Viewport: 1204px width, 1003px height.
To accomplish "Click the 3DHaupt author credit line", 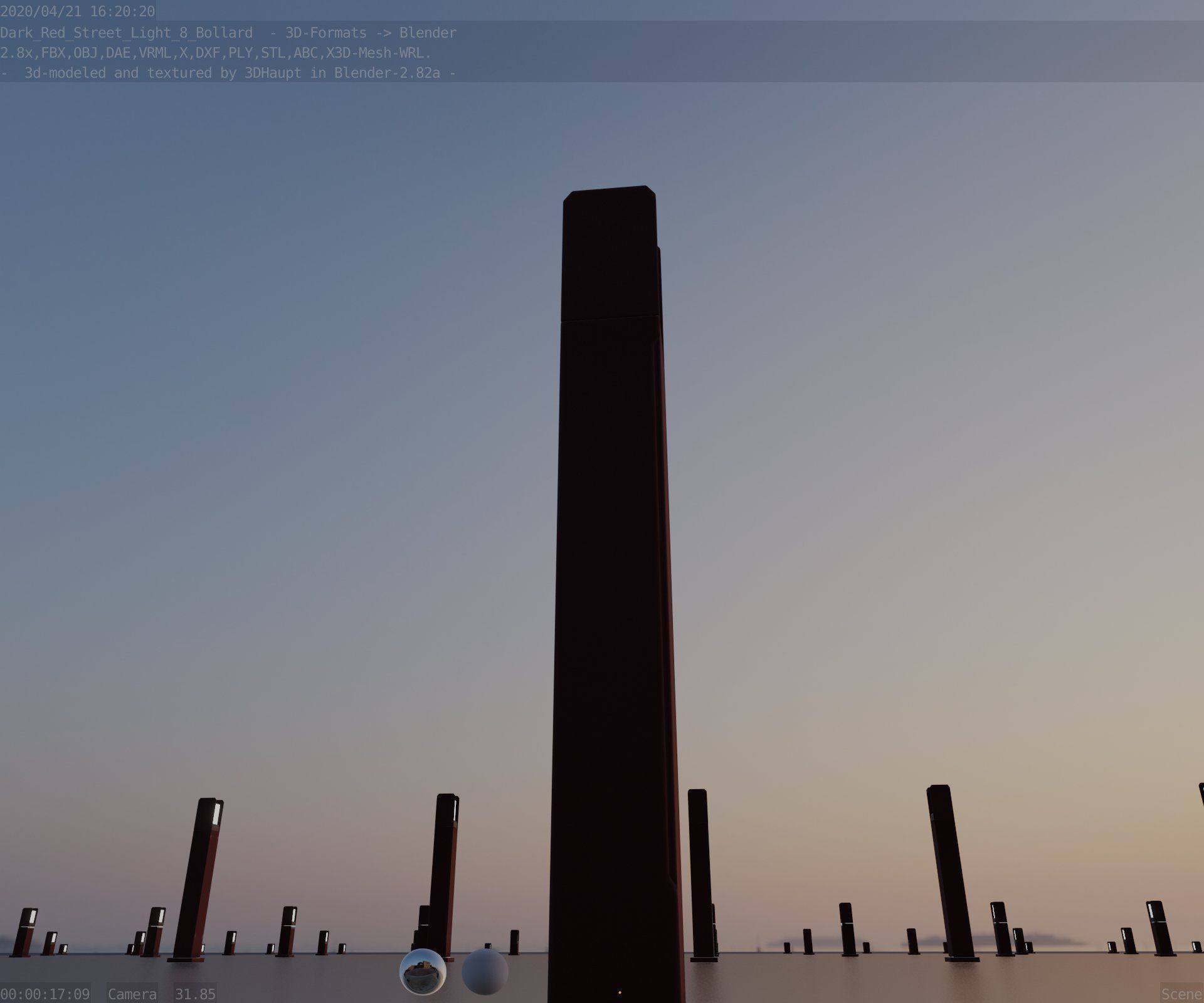I will tap(228, 73).
